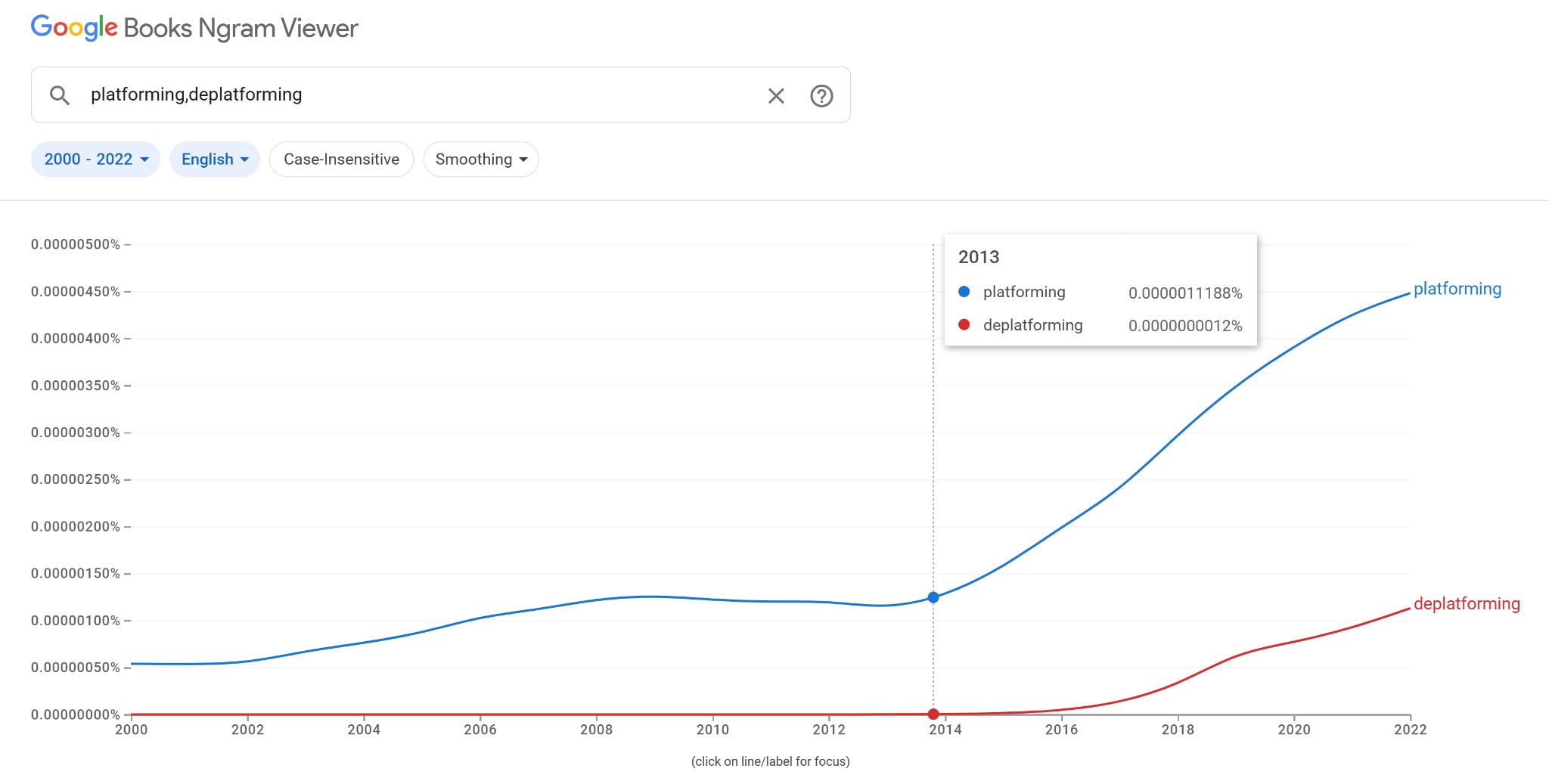
Task: Click the blue platforming data point at 2013
Action: pyautogui.click(x=933, y=597)
